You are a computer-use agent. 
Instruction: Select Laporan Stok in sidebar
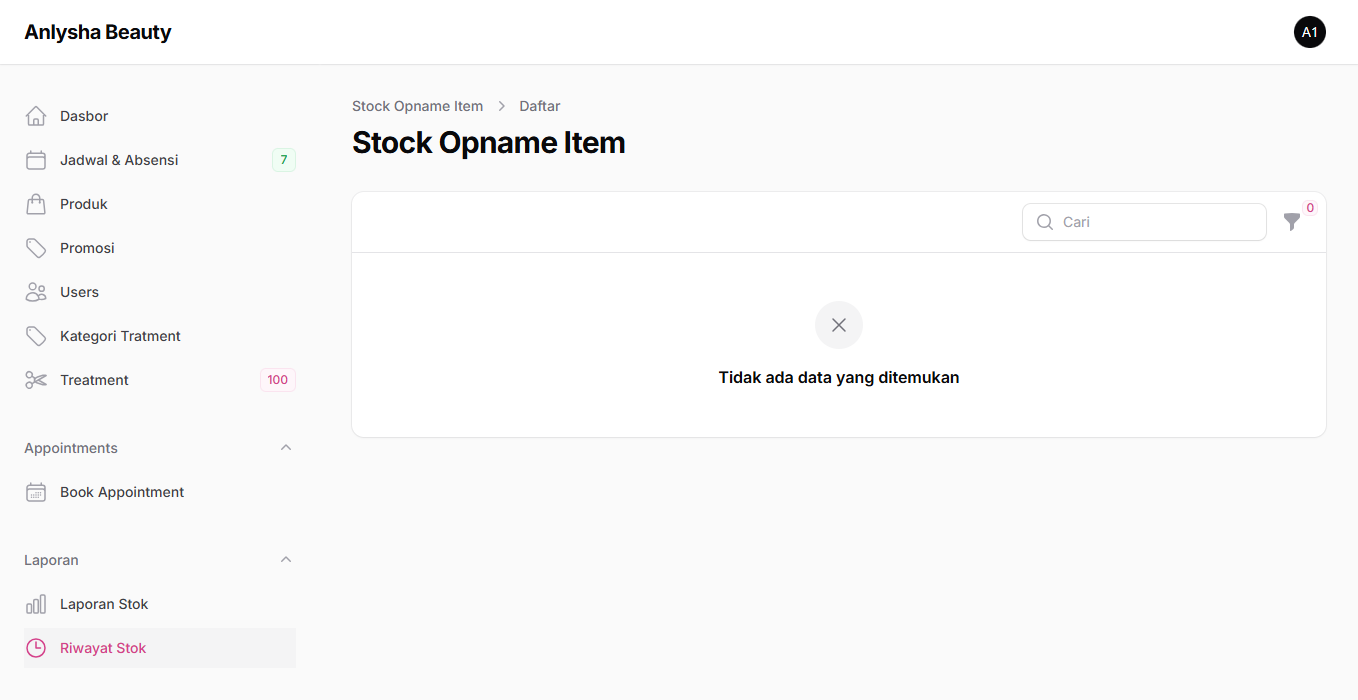pos(104,604)
